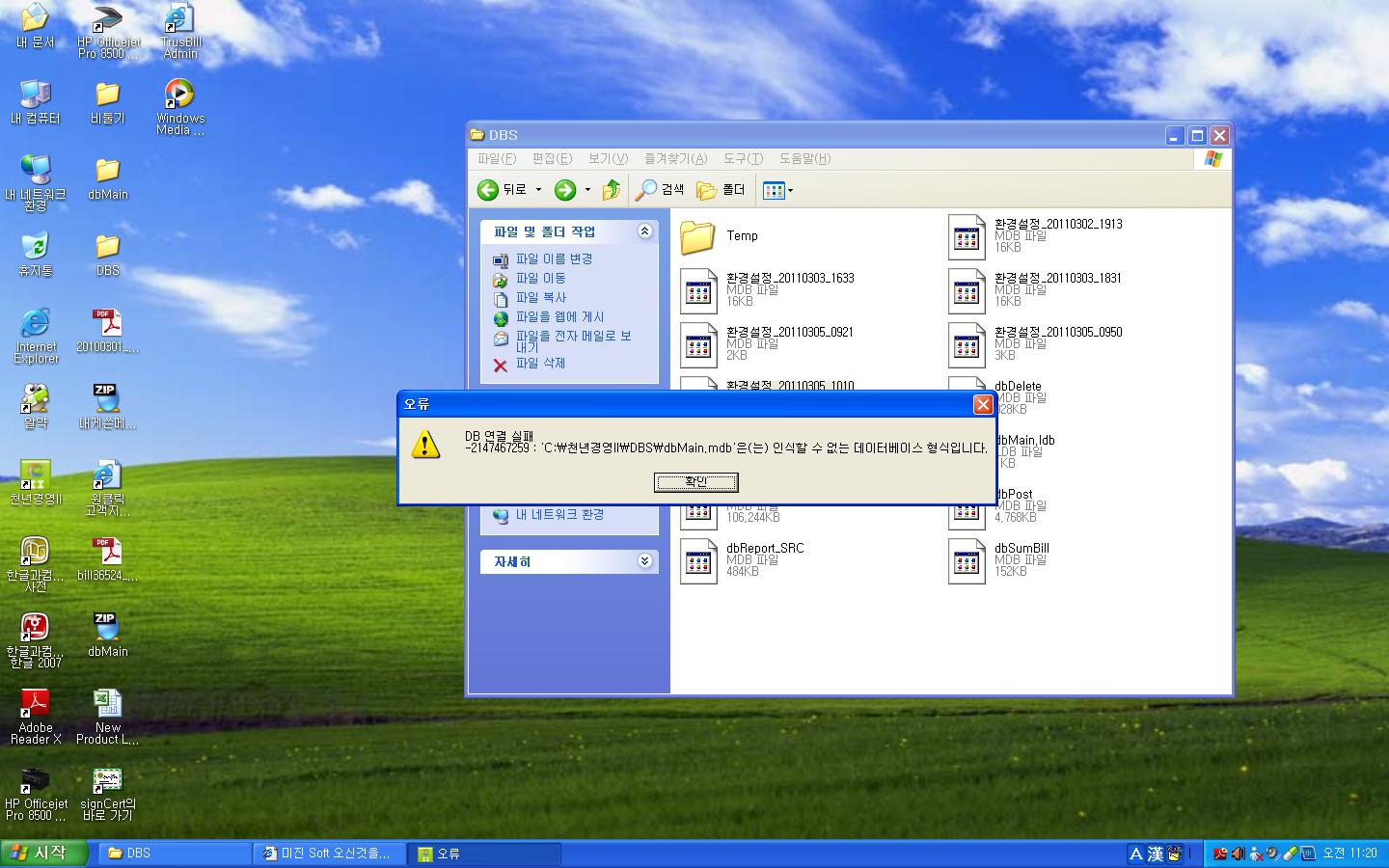This screenshot has height=868, width=1389.
Task: Click the taskbar clock 오전 11:20
Action: coord(1349,853)
